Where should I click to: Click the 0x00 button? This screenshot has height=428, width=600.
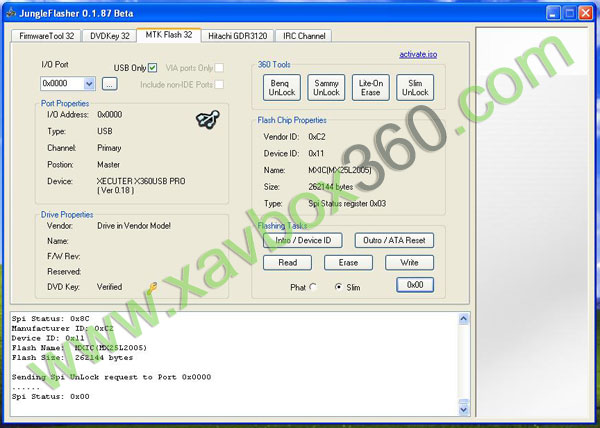(x=415, y=285)
